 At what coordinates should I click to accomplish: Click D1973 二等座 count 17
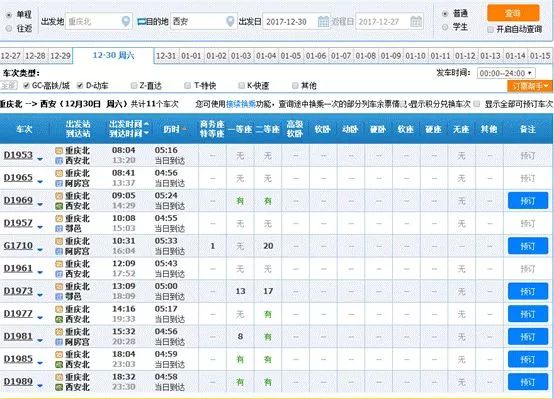click(x=268, y=291)
